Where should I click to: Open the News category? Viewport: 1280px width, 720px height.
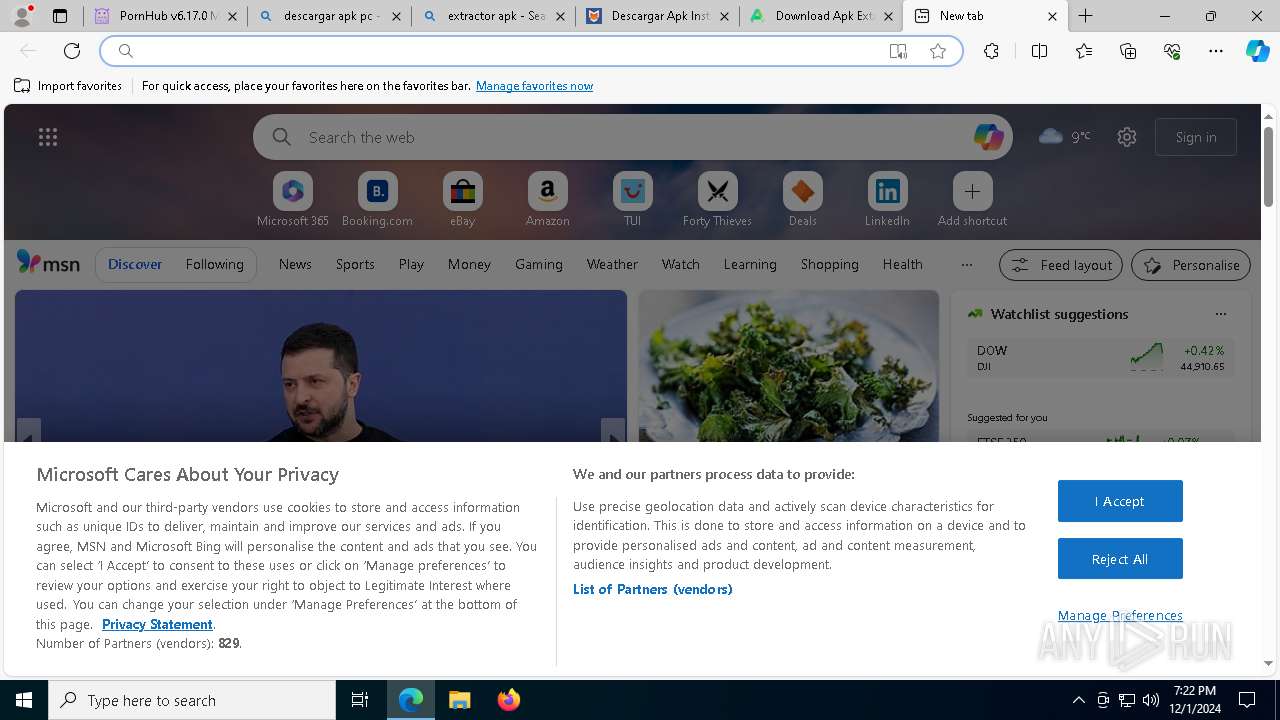click(x=295, y=264)
